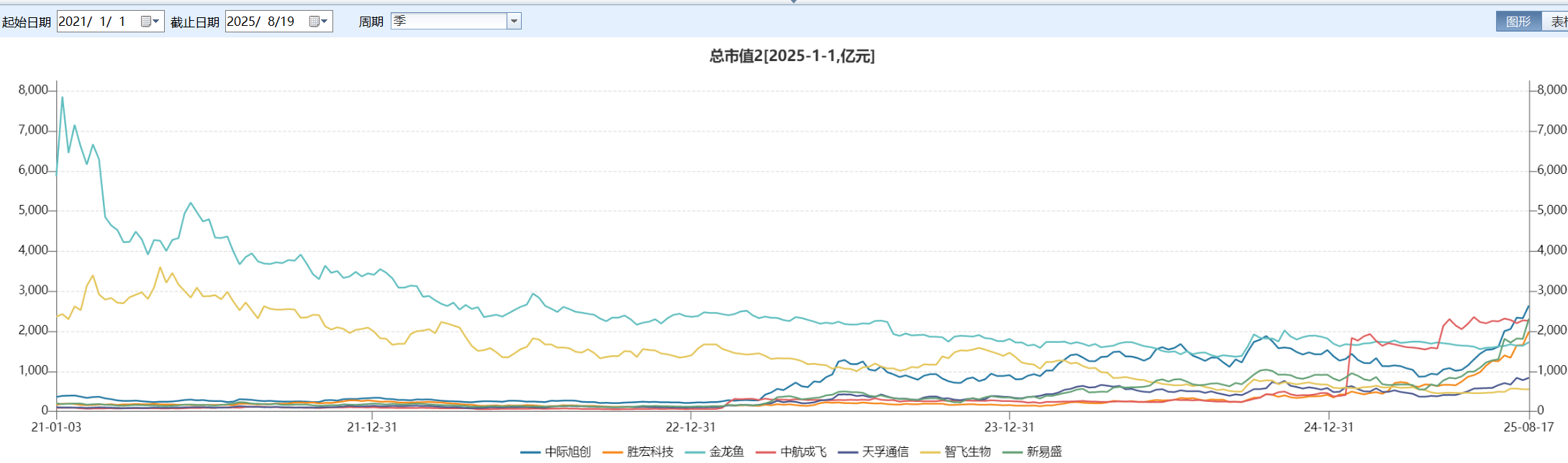Toggle 中航成飞 legend entry
This screenshot has height=463, width=1568.
[803, 451]
